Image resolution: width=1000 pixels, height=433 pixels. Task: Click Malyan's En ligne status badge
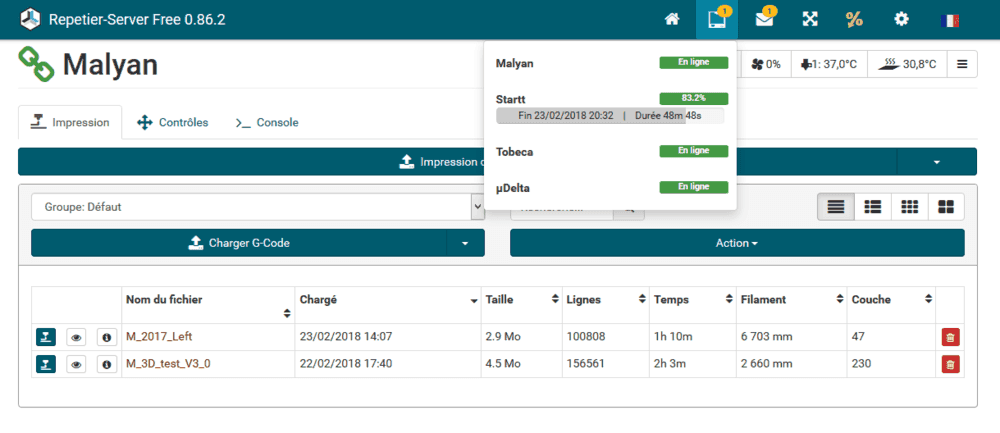[x=693, y=62]
